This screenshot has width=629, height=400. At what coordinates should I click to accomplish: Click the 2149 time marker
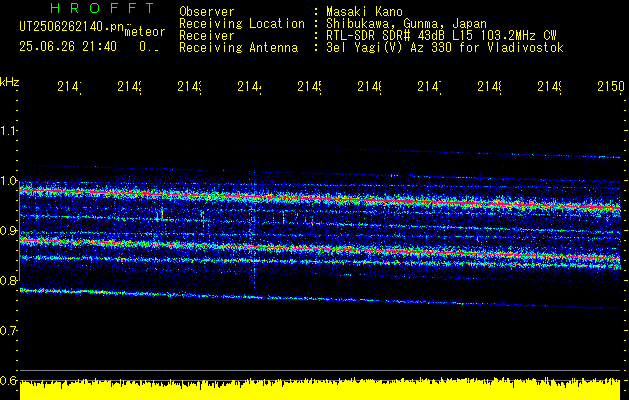549,86
